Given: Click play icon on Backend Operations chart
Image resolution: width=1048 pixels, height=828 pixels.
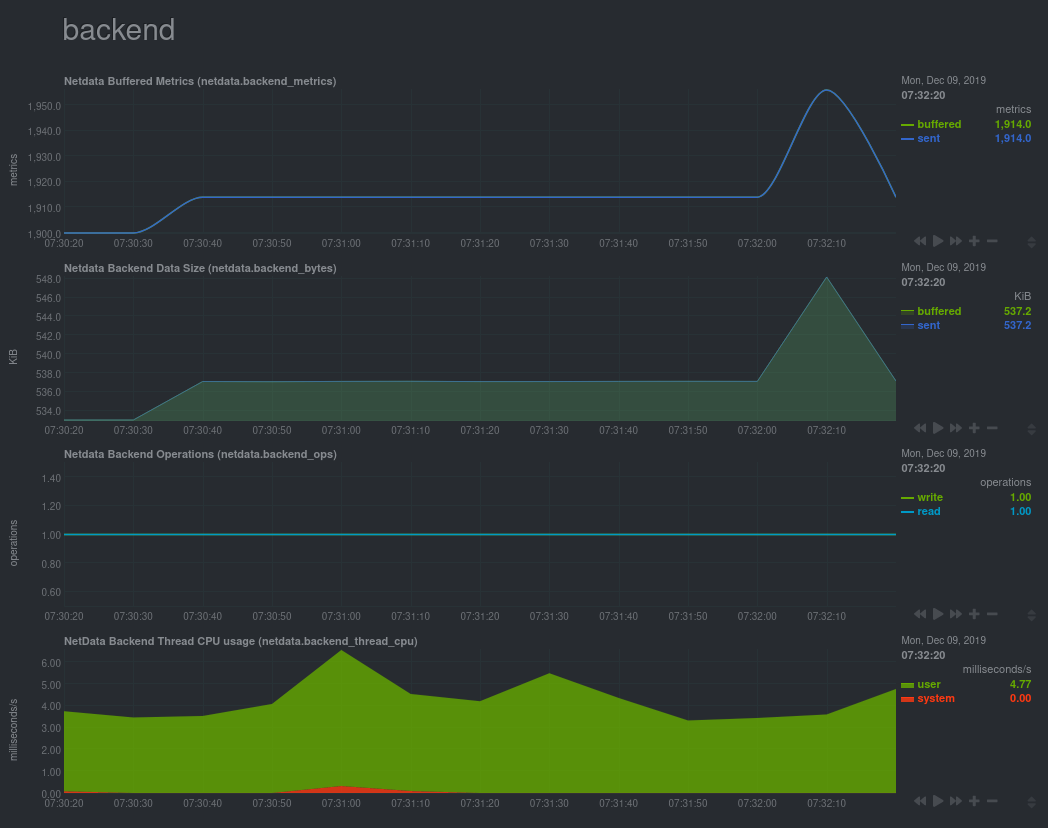Looking at the screenshot, I should pos(938,614).
